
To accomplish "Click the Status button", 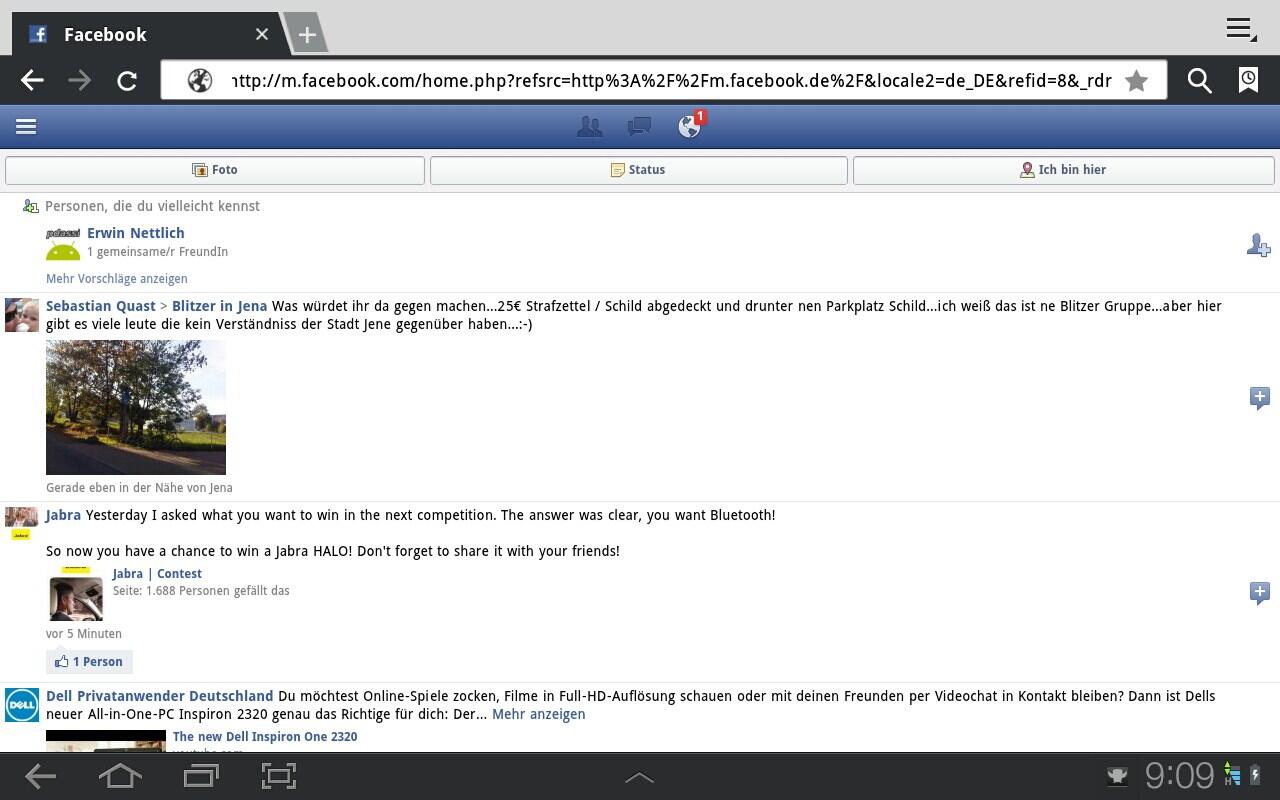I will (x=639, y=170).
